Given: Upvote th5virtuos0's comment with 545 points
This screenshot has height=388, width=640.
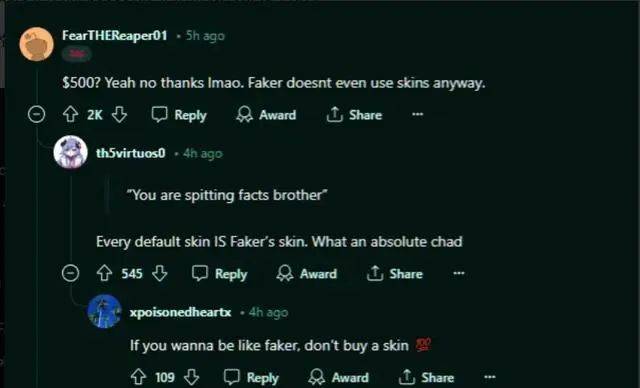Looking at the screenshot, I should (x=104, y=273).
